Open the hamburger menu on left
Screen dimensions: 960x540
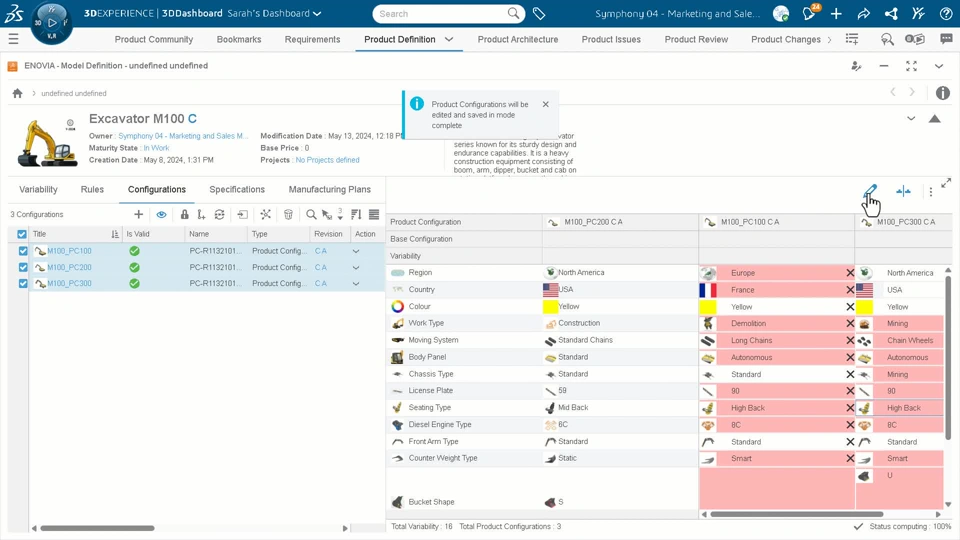(13, 39)
